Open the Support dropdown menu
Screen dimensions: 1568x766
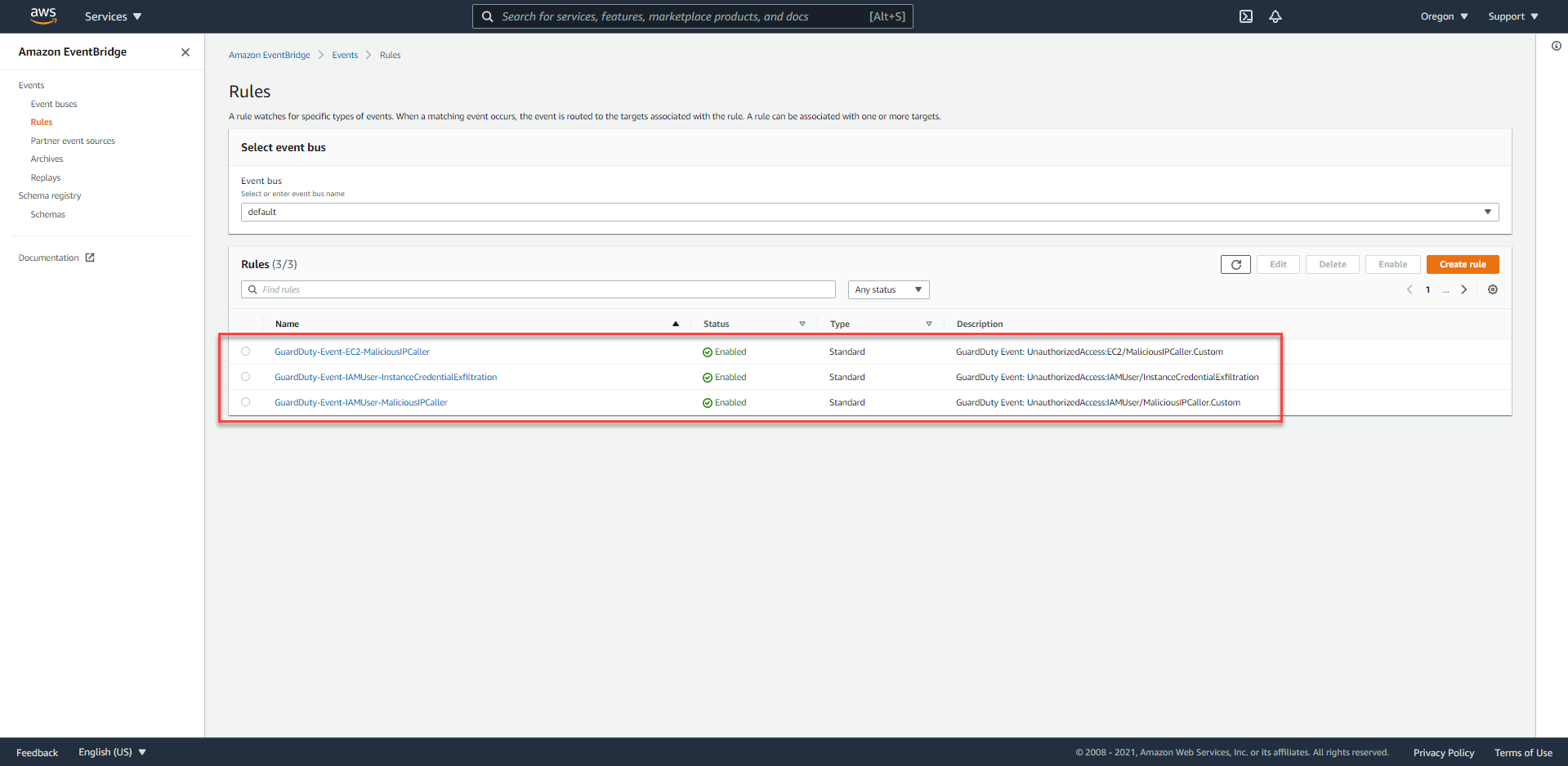[x=1513, y=16]
